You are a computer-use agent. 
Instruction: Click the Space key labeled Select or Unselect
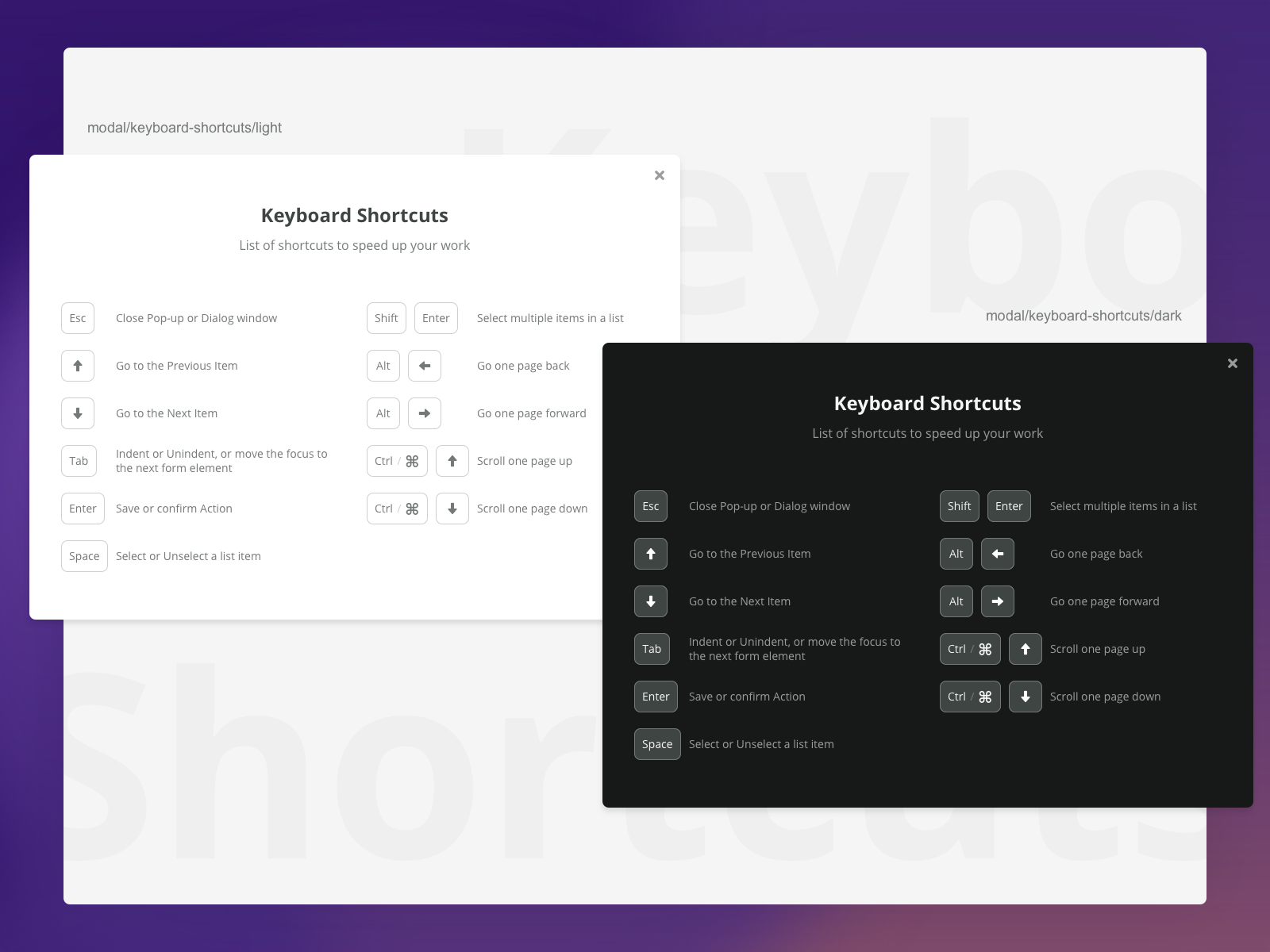click(84, 556)
